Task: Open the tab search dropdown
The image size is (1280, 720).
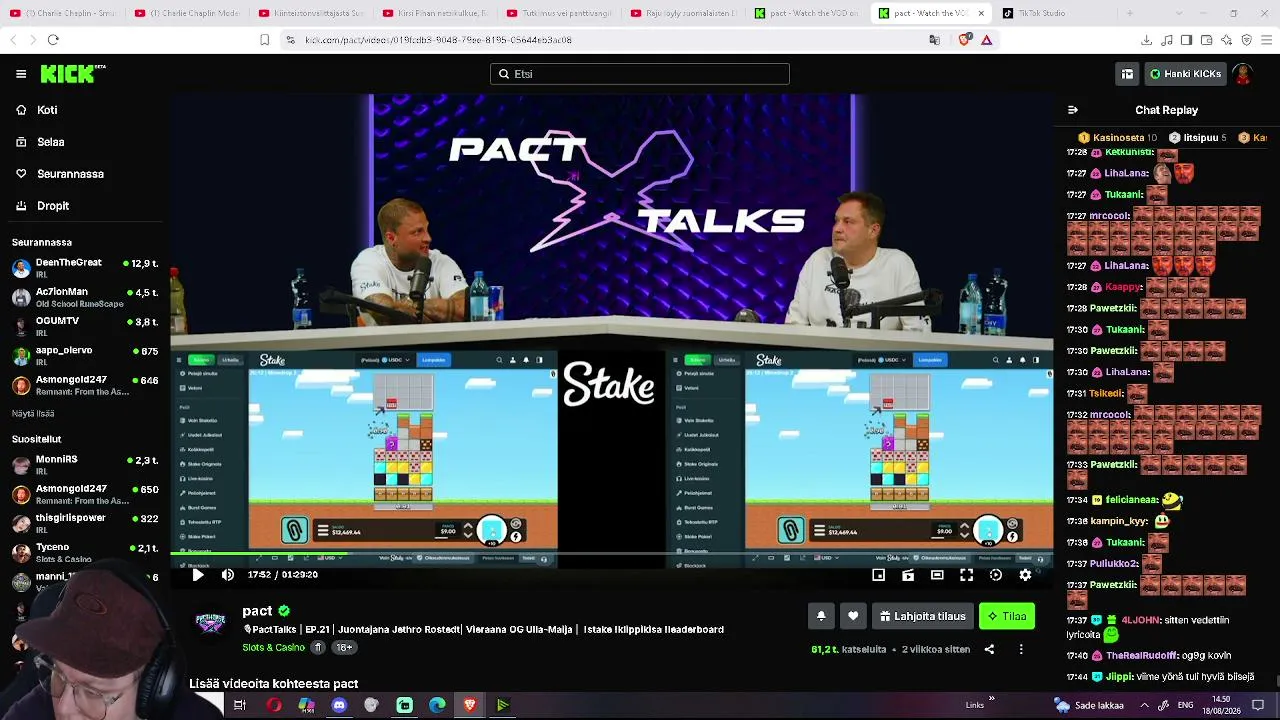Action: [x=1177, y=13]
